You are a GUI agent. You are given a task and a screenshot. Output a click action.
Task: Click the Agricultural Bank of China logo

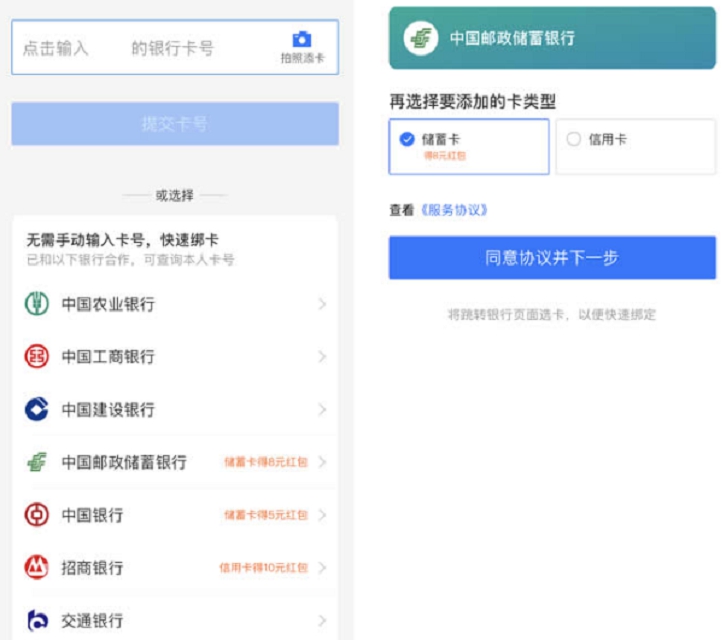tap(37, 304)
